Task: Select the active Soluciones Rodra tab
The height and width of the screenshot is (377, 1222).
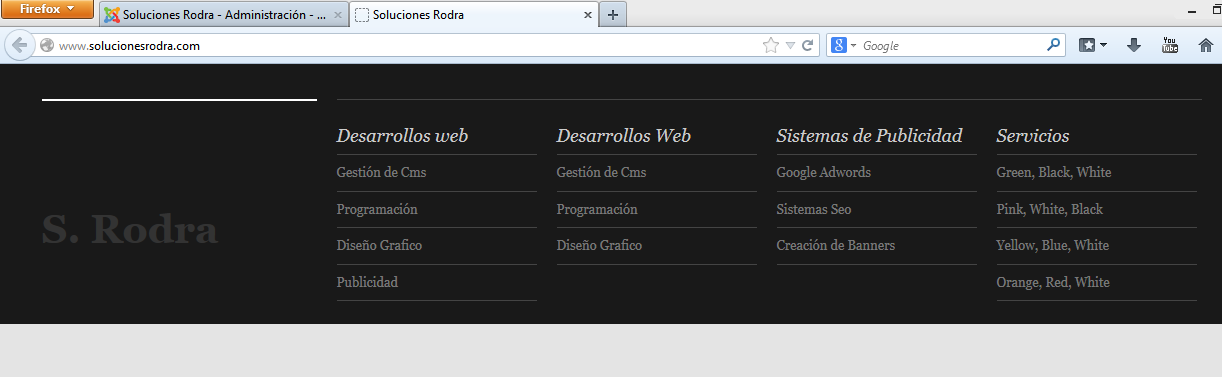Action: point(474,15)
